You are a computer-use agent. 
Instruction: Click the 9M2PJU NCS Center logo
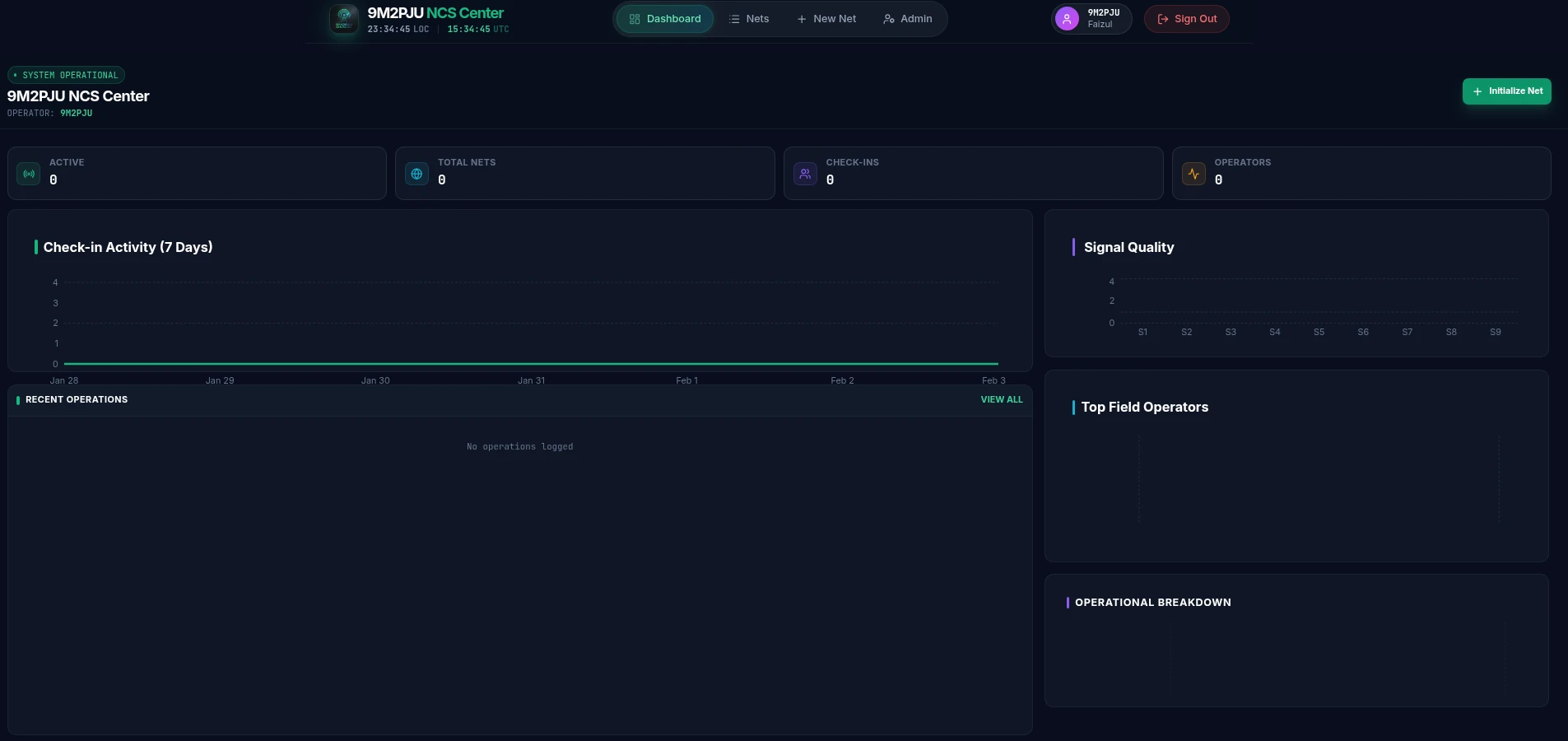pyautogui.click(x=343, y=19)
